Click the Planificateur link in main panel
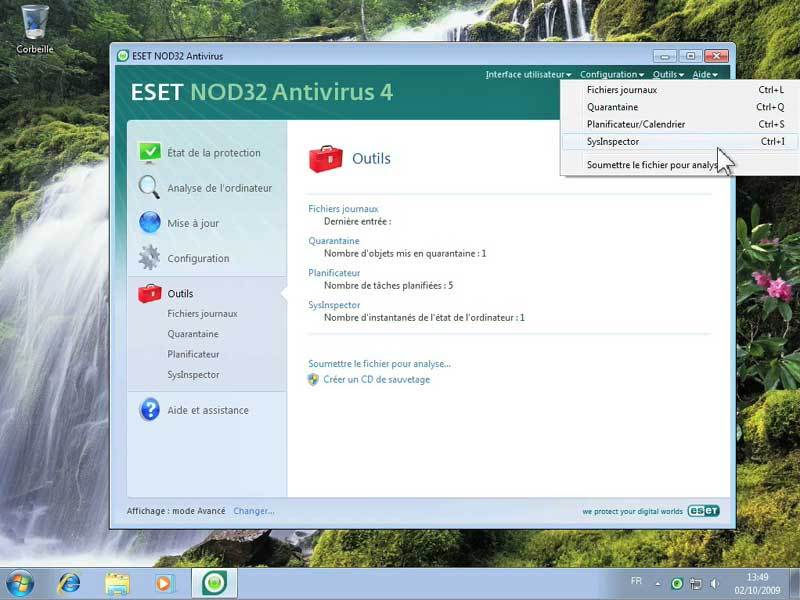The width and height of the screenshot is (800, 600). [x=334, y=273]
